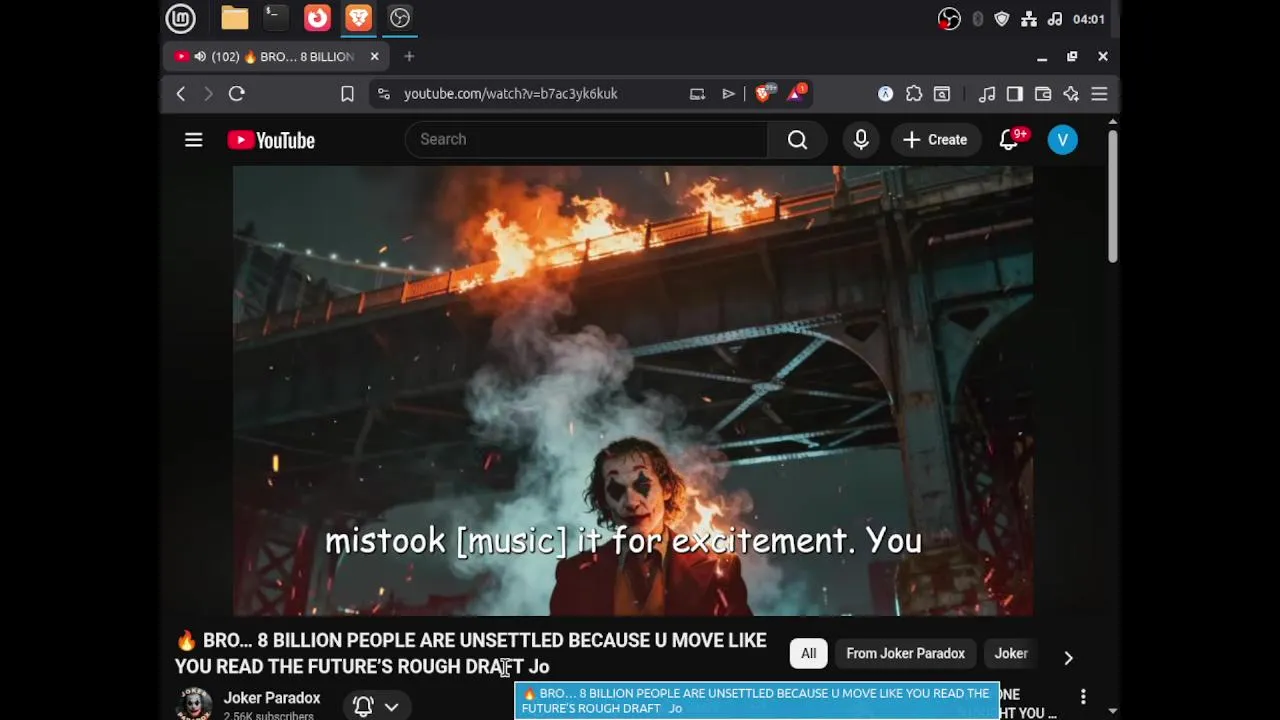Select the From Joker Paradox chip
Screen dimensions: 1280x720
(906, 654)
